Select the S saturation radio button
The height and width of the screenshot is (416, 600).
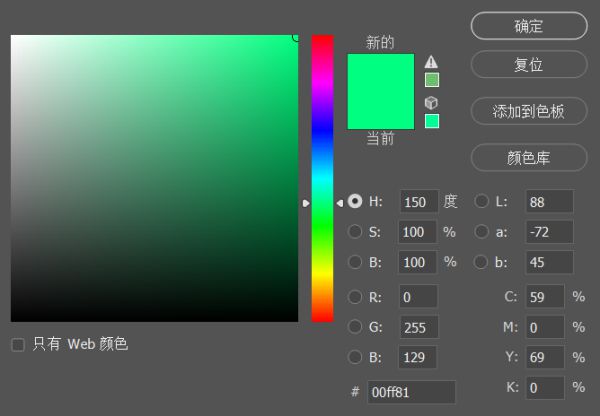coord(355,232)
